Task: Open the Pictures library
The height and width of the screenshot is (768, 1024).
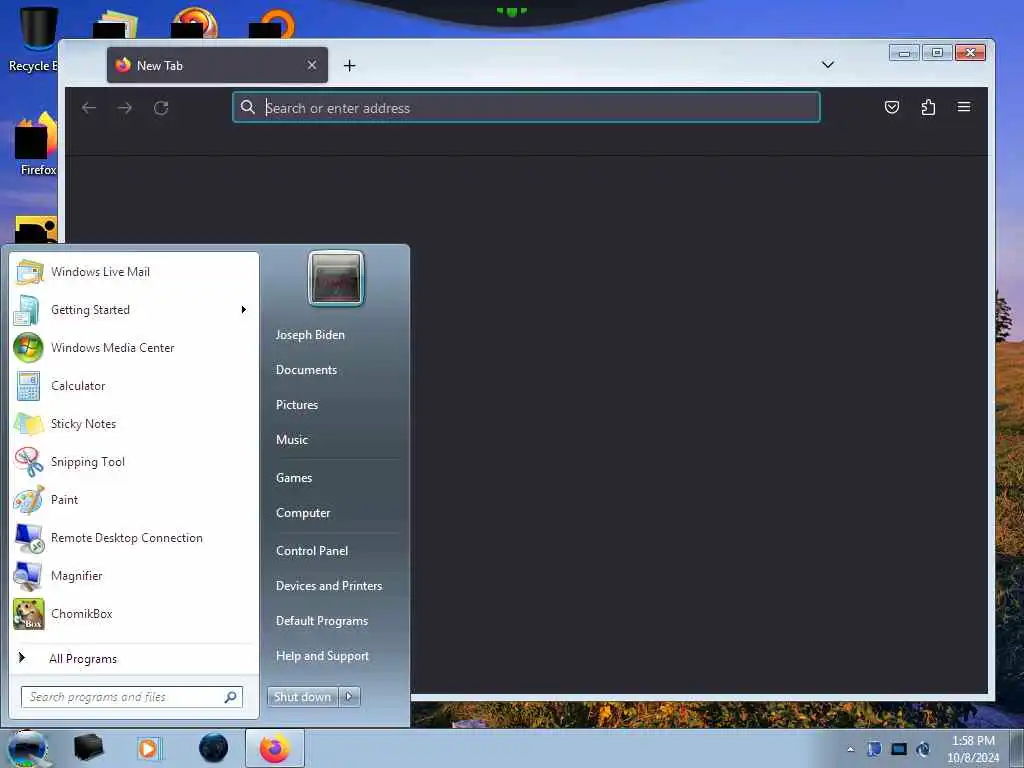Action: [297, 405]
